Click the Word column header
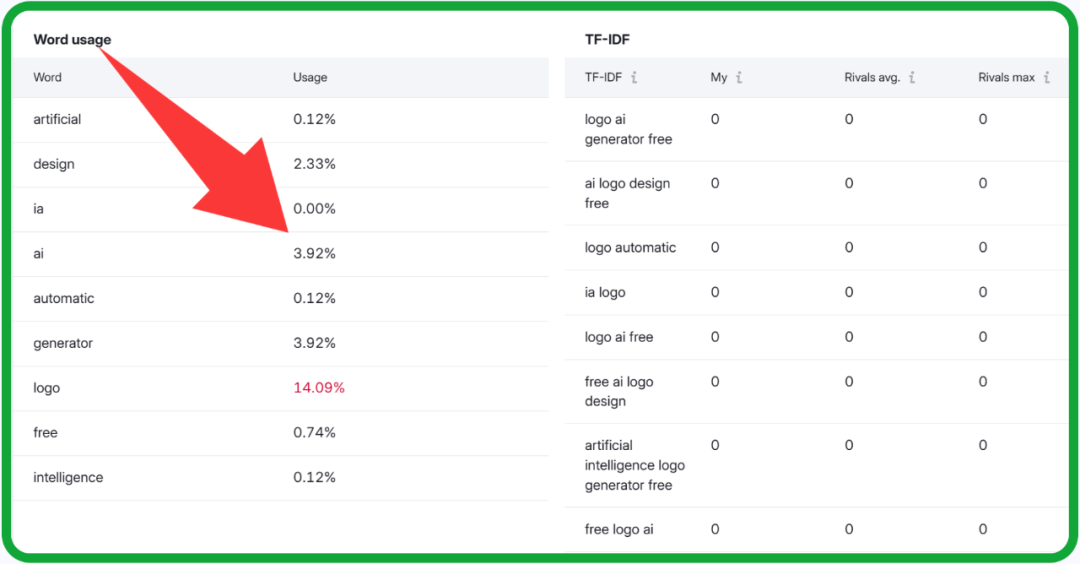 [47, 78]
